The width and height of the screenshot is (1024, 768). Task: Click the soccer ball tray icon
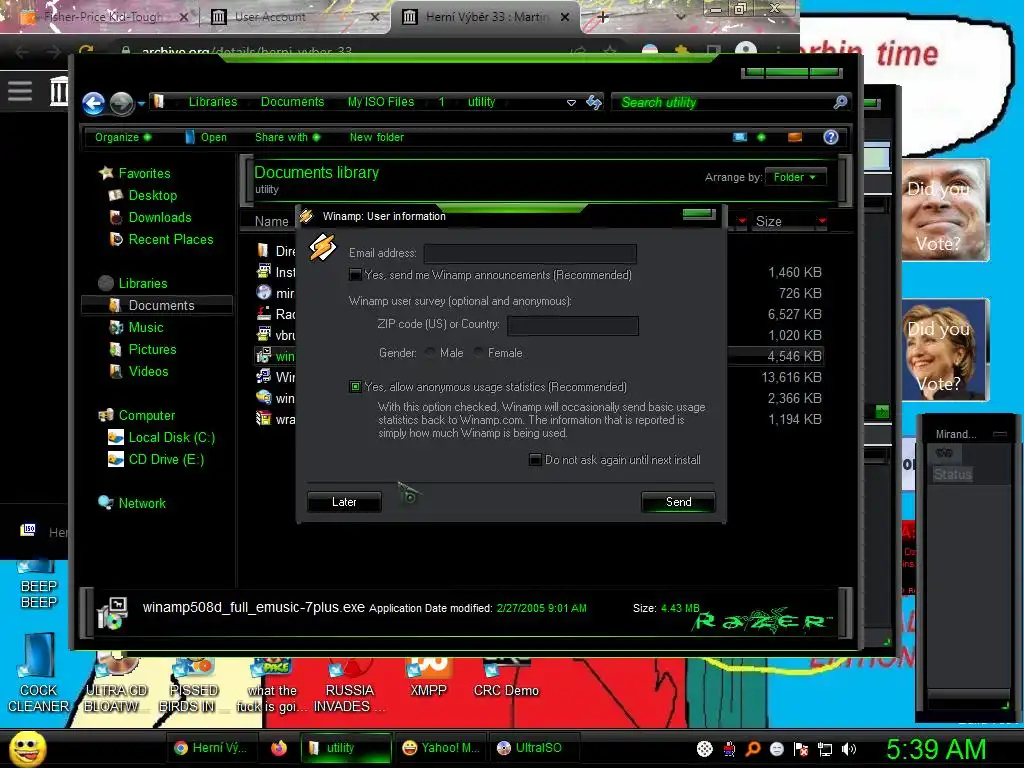coord(705,749)
